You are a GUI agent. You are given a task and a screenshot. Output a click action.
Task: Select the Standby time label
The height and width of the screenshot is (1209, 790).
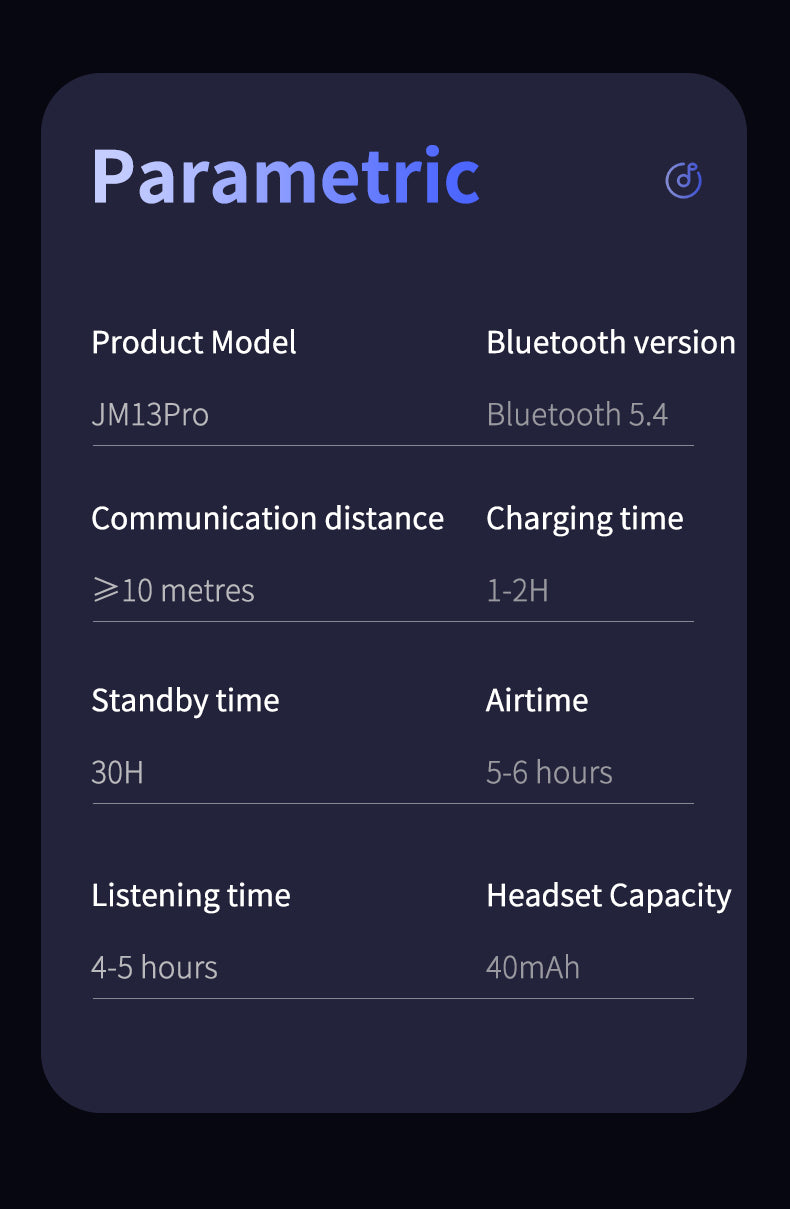(x=185, y=700)
